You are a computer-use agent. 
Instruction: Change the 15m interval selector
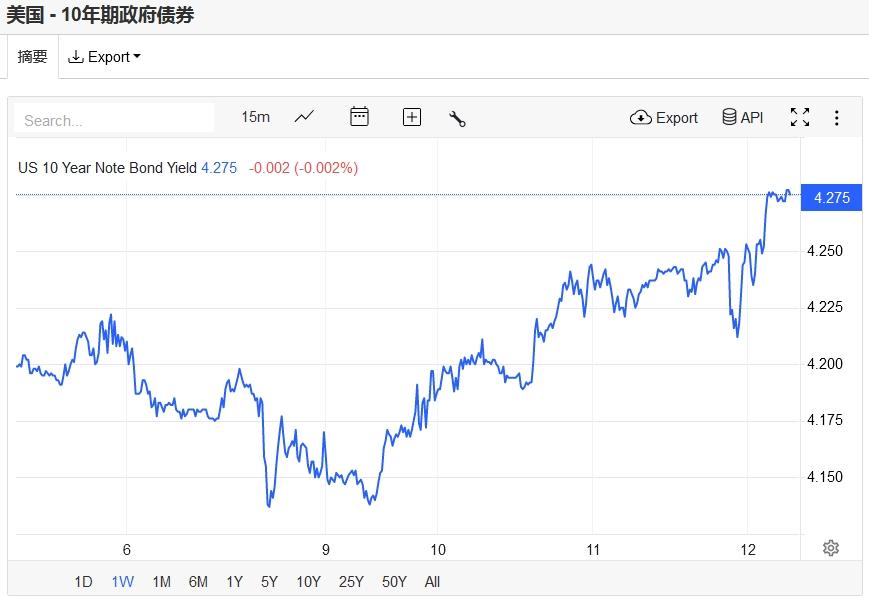pyautogui.click(x=255, y=117)
